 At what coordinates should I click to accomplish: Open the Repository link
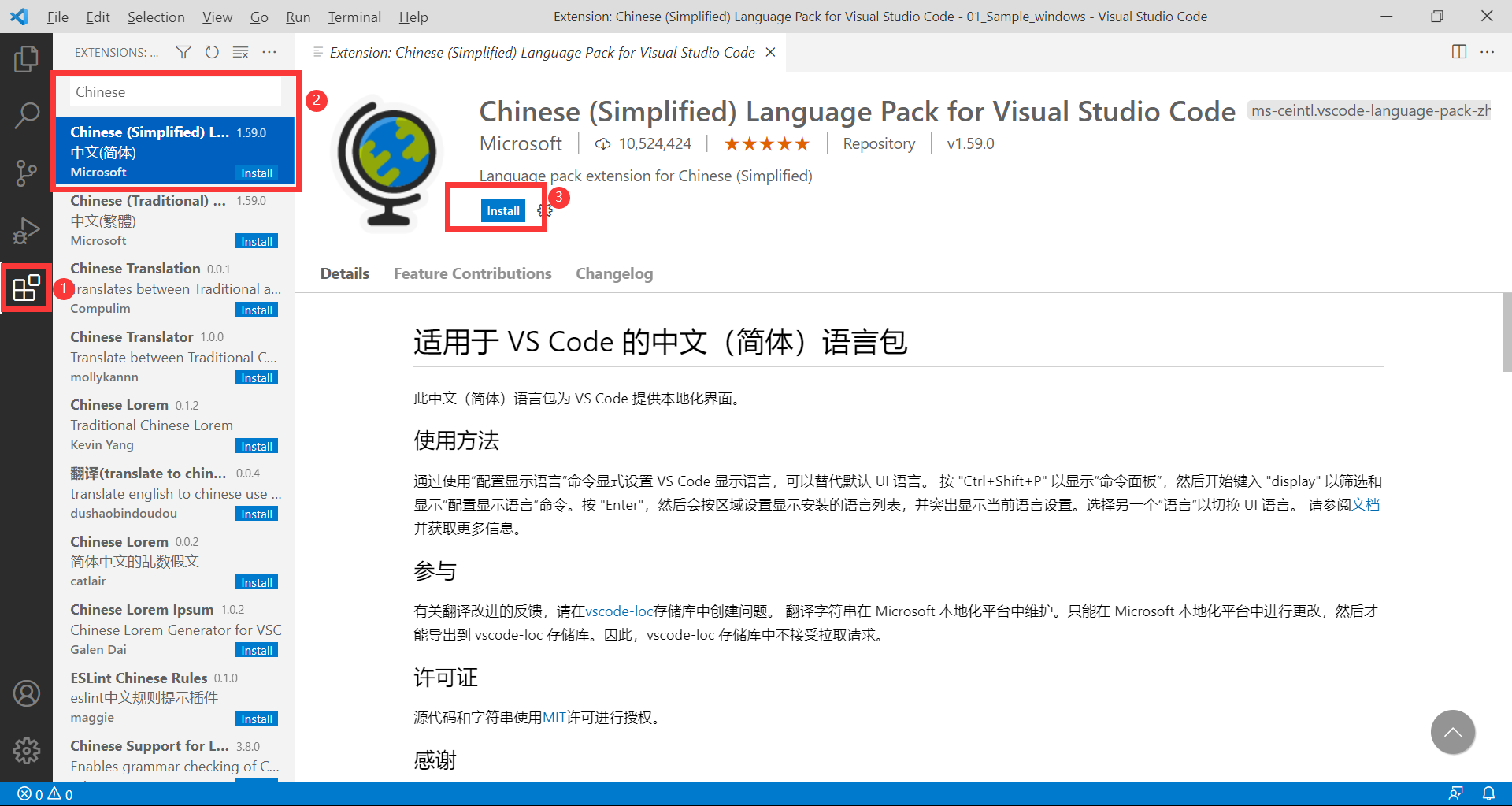(879, 143)
